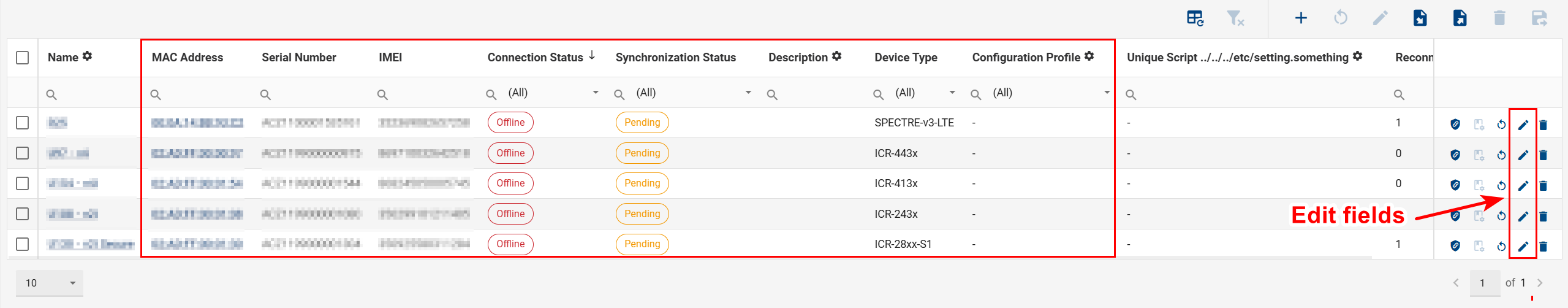Screen dimensions: 1568x308
Task: Open the Connection Status filter dropdown
Action: pos(595,93)
